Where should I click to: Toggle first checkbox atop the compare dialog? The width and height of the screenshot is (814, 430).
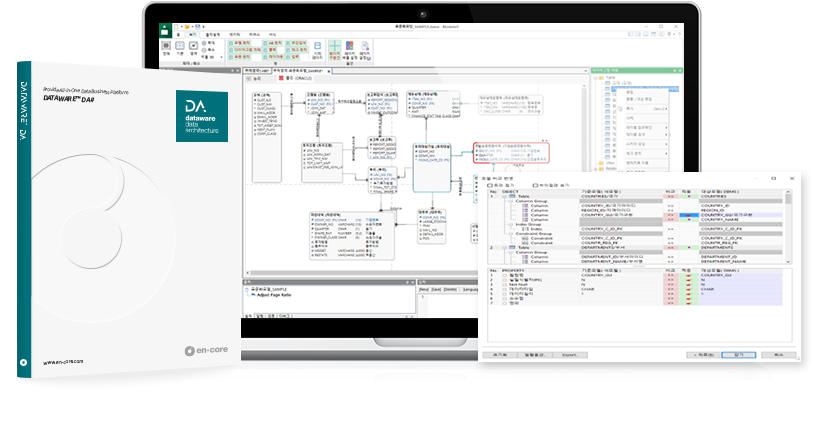pyautogui.click(x=489, y=185)
